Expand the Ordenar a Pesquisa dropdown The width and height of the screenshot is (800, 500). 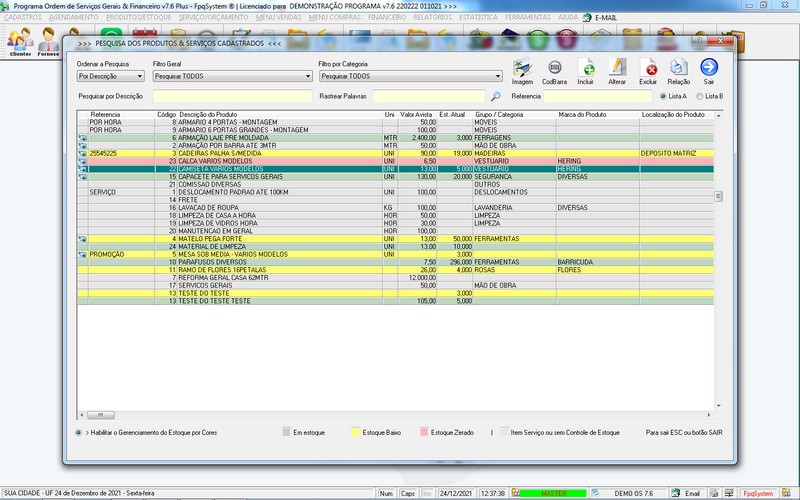click(140, 76)
